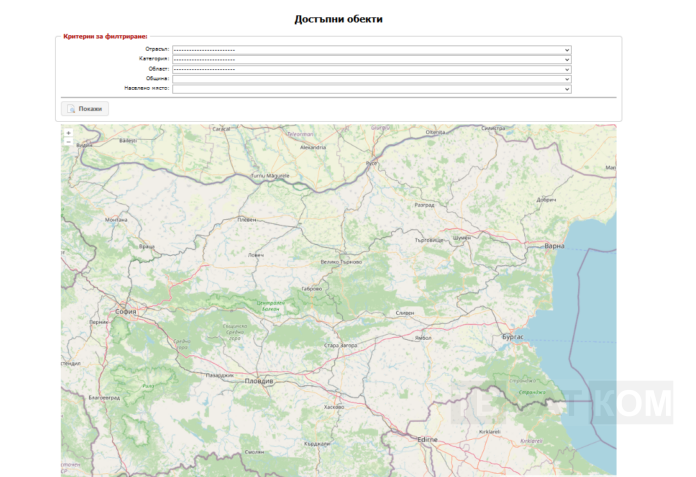Select Велико Търново on the map
696x477 pixels.
339,261
